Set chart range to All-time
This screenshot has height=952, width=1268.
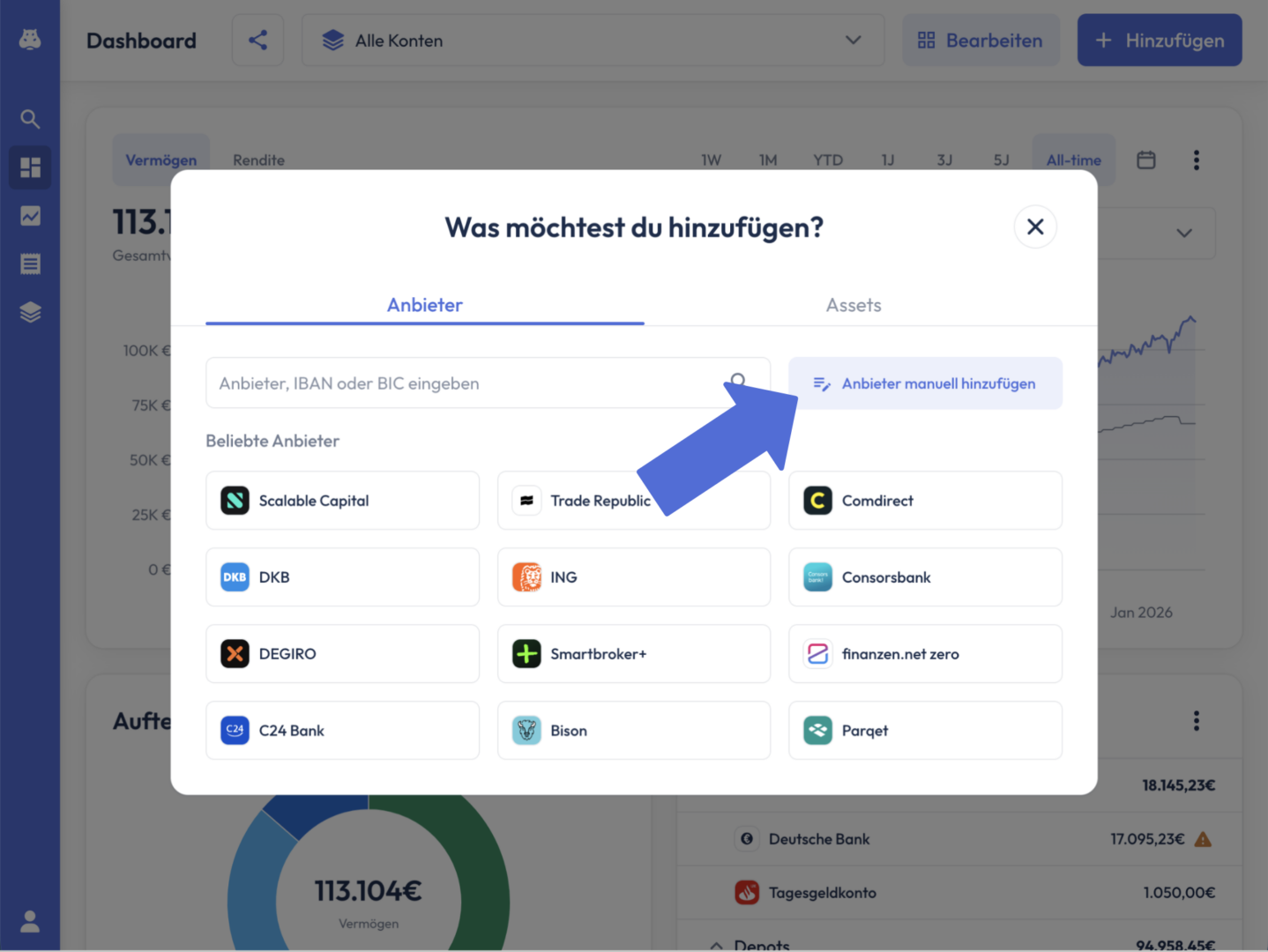click(x=1074, y=160)
